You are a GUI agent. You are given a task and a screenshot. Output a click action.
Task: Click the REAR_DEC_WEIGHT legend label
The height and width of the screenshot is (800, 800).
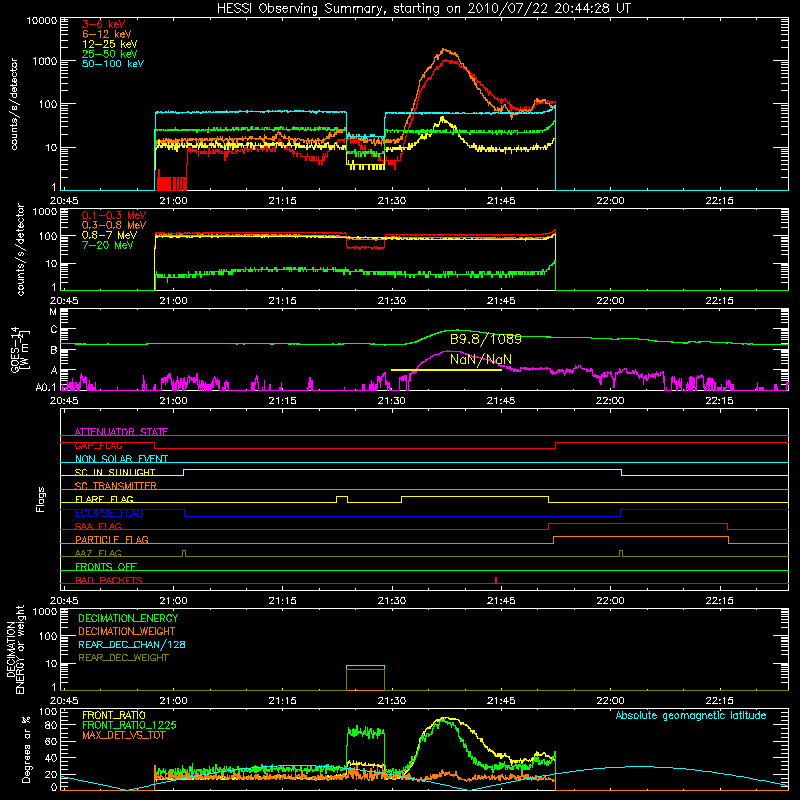[123, 658]
